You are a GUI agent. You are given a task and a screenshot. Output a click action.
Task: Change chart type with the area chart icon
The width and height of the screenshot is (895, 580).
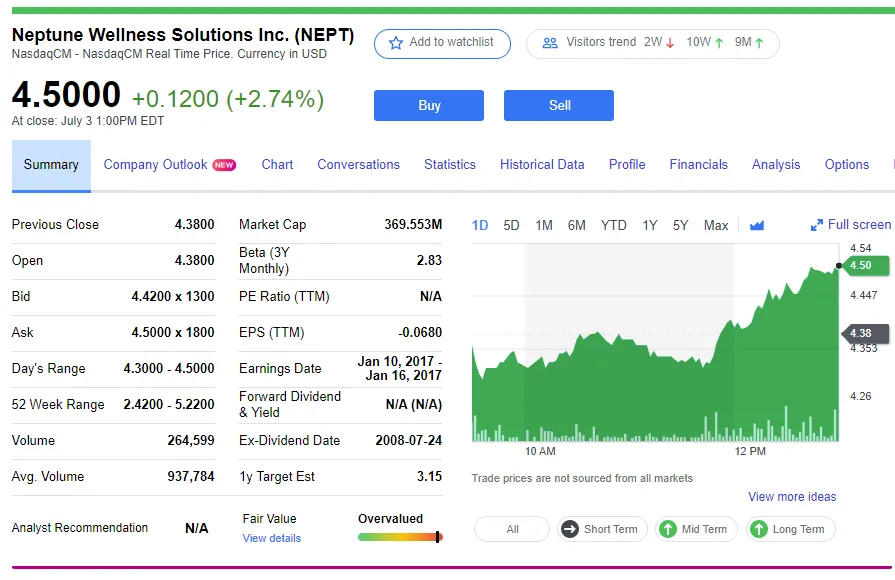(x=757, y=225)
